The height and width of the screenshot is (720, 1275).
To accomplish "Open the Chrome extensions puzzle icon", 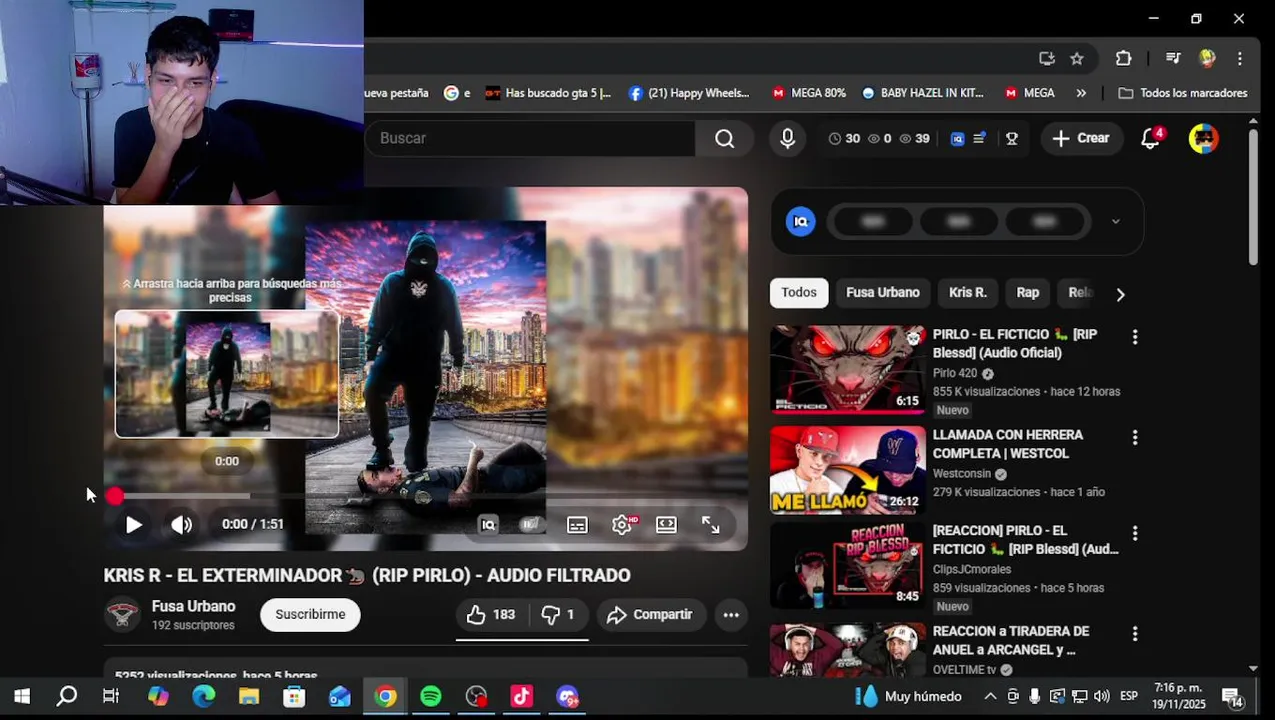I will [x=1123, y=58].
